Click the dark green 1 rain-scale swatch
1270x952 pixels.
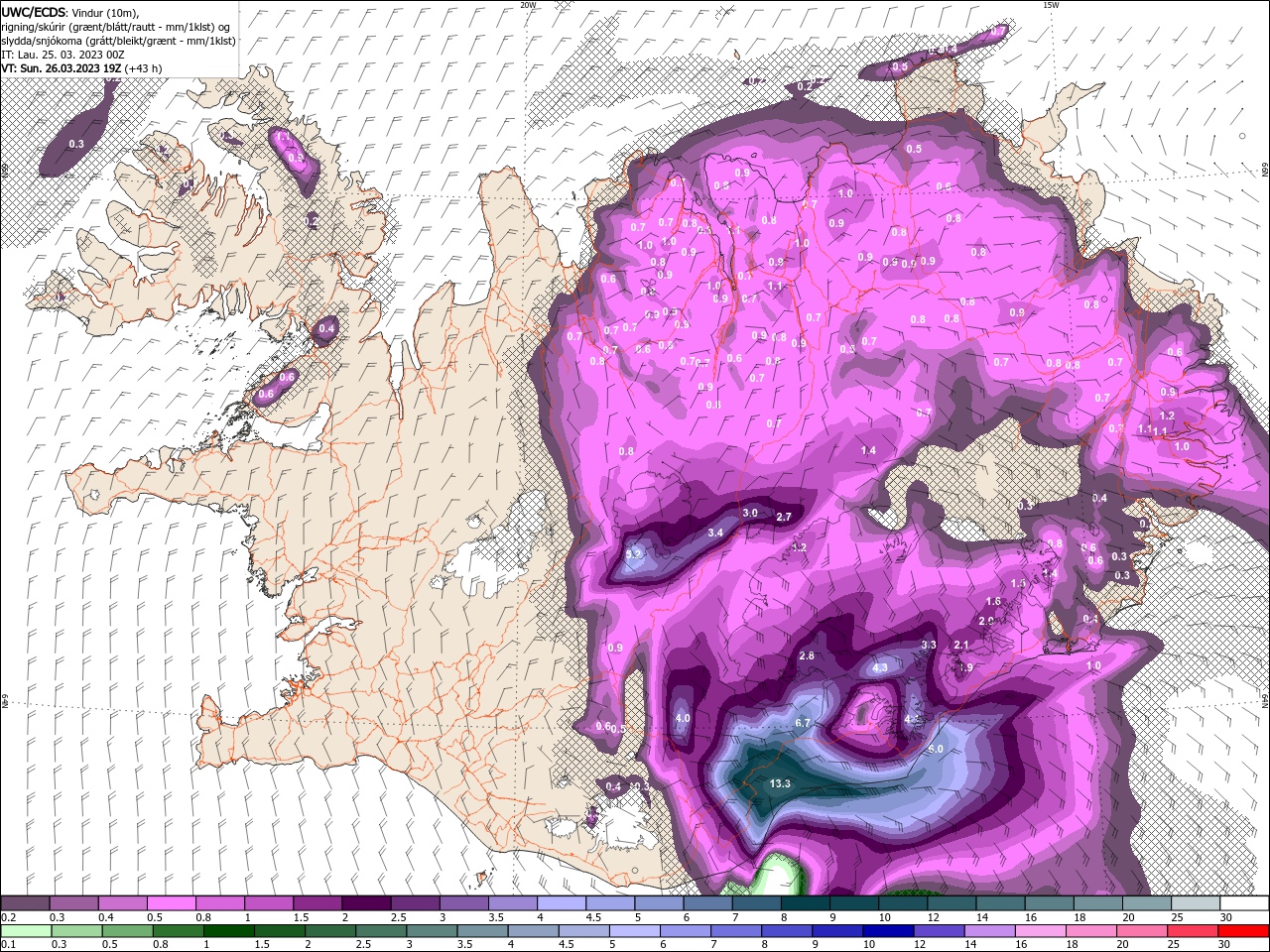pyautogui.click(x=227, y=931)
